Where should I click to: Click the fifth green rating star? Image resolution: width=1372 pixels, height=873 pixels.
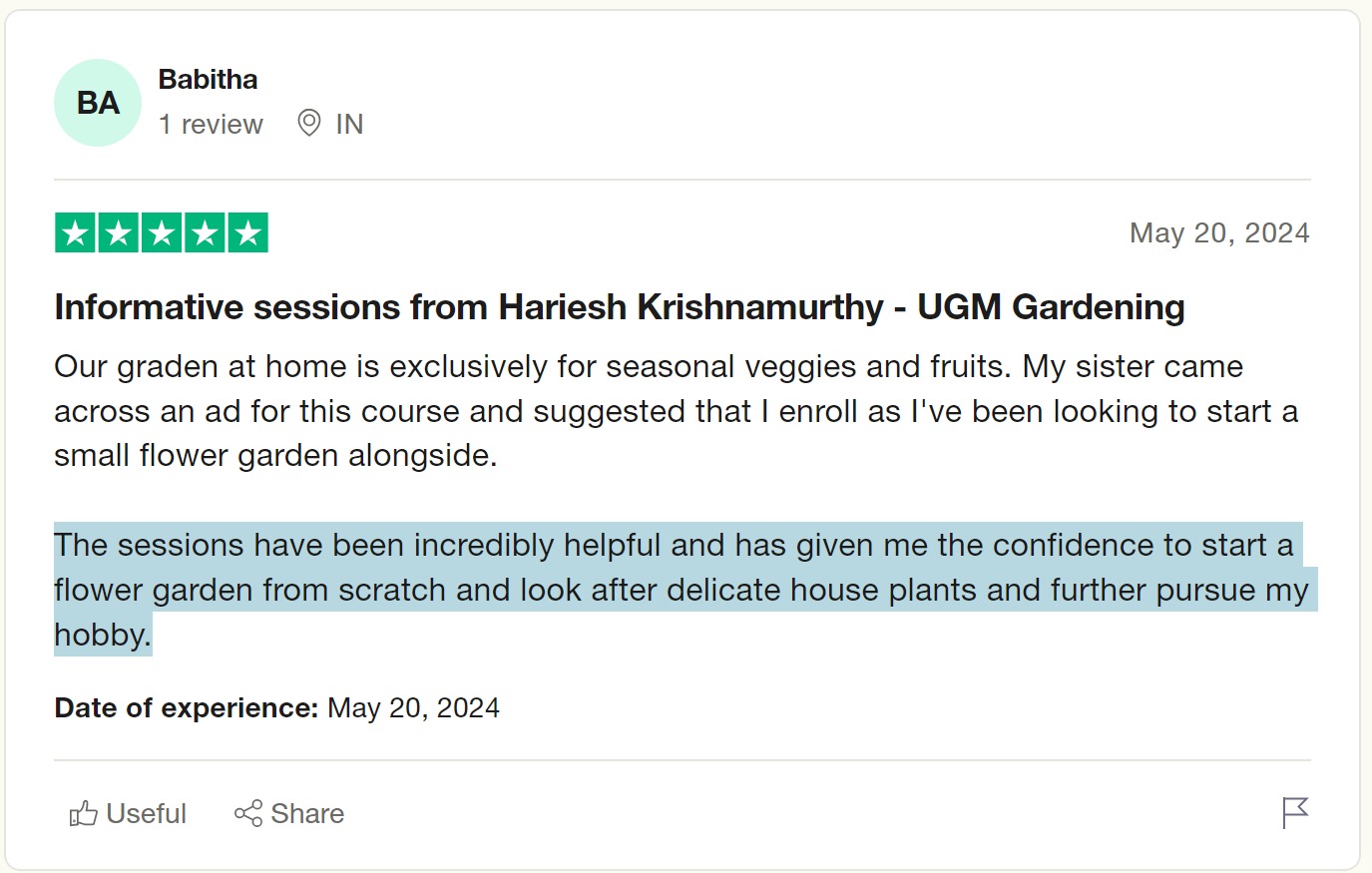pos(248,233)
